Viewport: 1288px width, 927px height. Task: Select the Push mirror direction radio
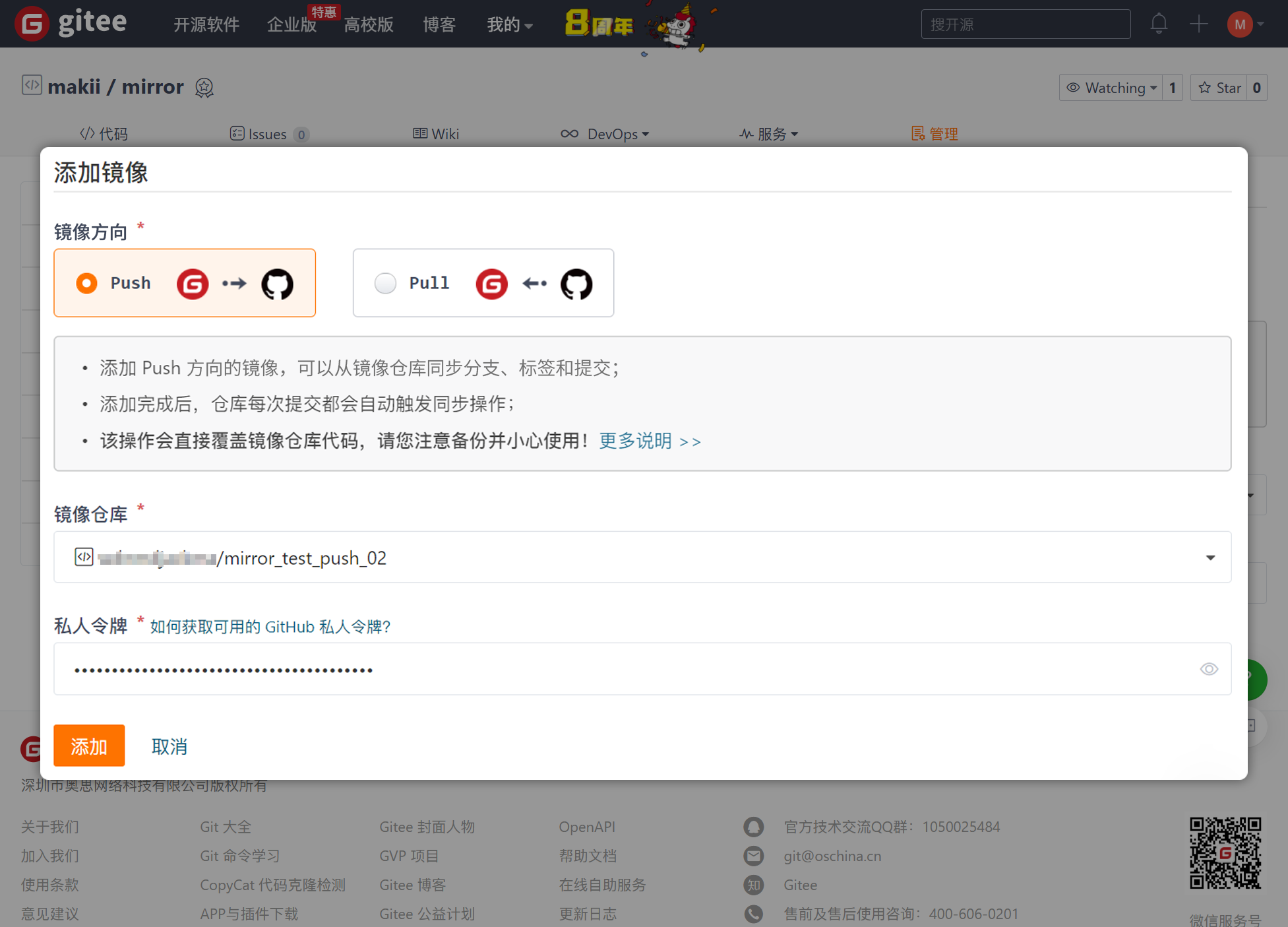pyautogui.click(x=86, y=283)
